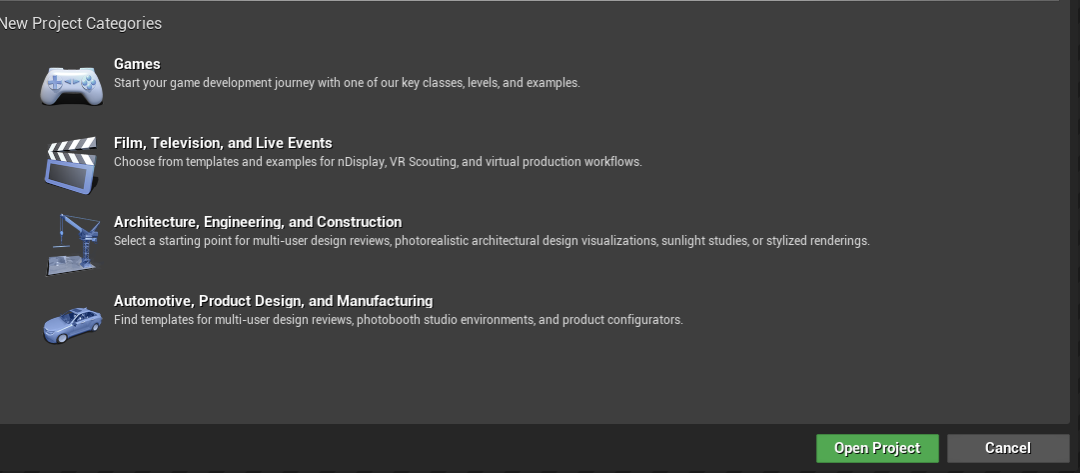
Task: Click the nDisplay and VR Scouting description text
Action: 377,162
